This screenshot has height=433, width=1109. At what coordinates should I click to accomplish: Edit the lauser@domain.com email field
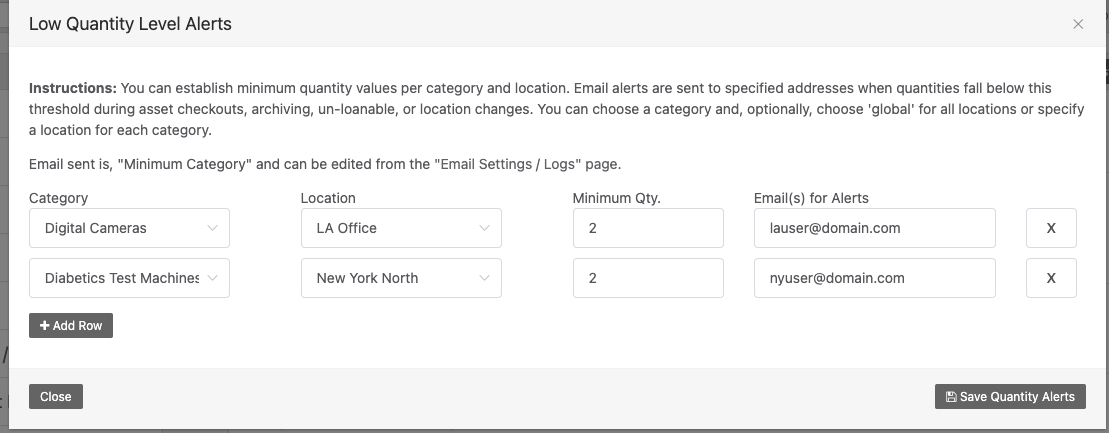pos(875,228)
